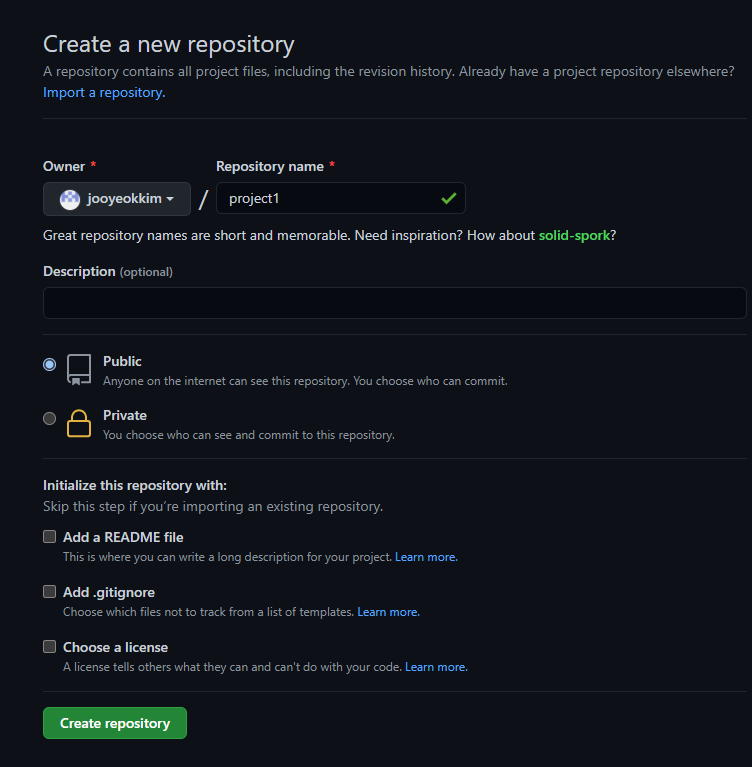
Task: Click the Private padlock icon
Action: [79, 424]
